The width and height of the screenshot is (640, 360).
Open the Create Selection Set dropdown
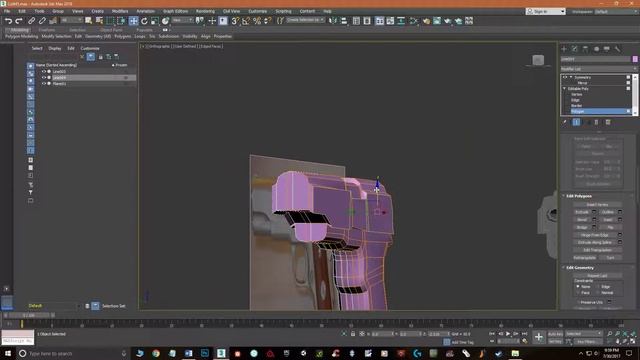pyautogui.click(x=305, y=20)
